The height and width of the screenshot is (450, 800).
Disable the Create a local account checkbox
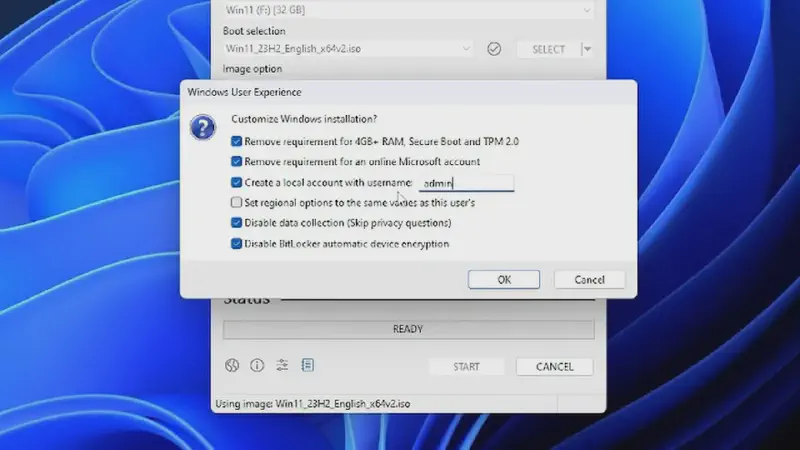[236, 183]
